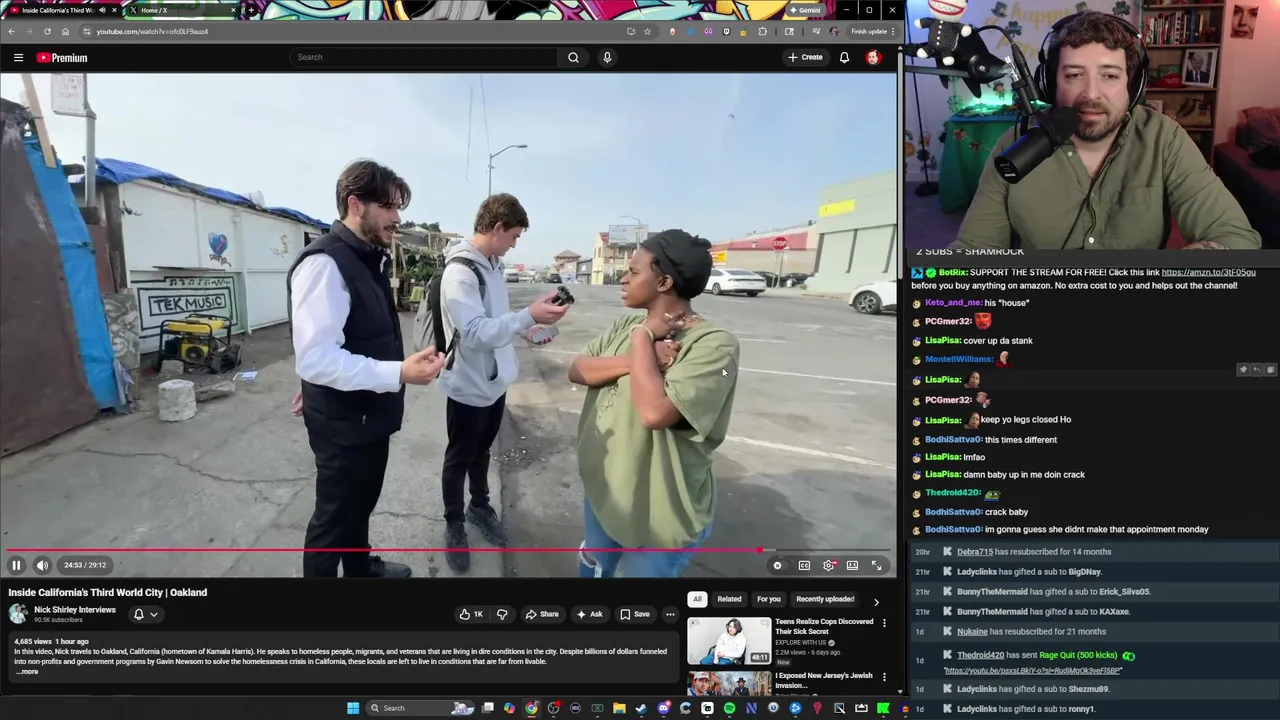Viewport: 1280px width, 720px height.
Task: Open Spotify from the taskbar
Action: click(729, 708)
